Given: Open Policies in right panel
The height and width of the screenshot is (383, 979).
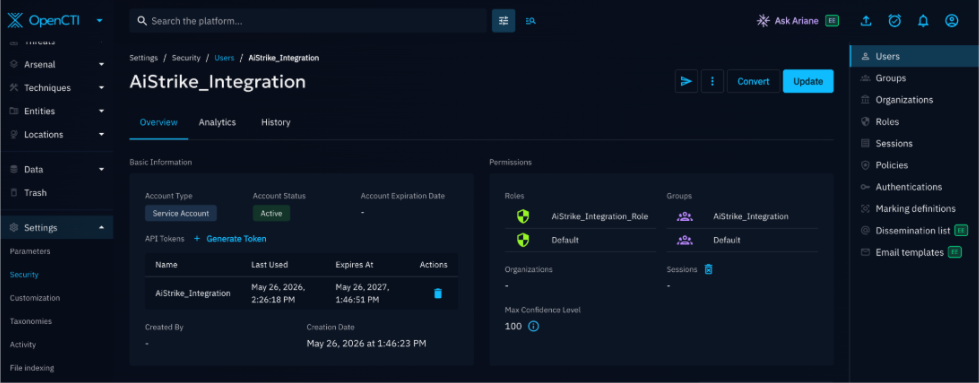Looking at the screenshot, I should pyautogui.click(x=914, y=166).
